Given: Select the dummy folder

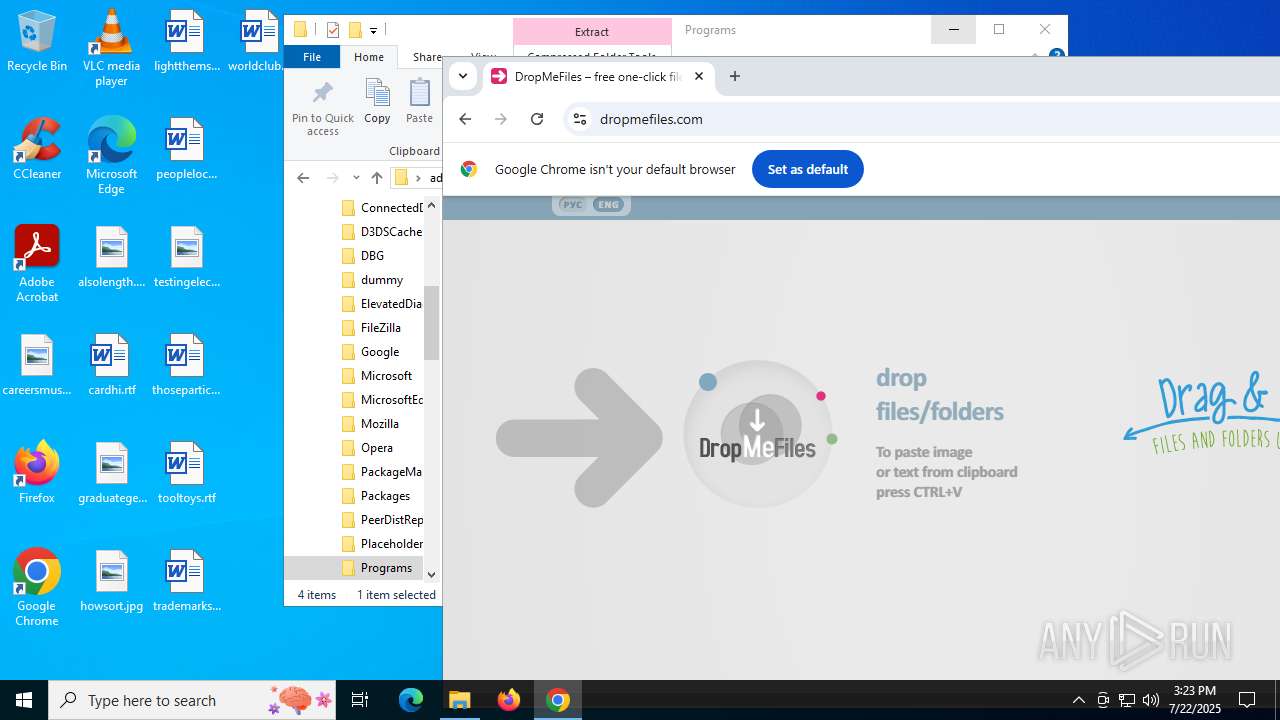Looking at the screenshot, I should click(381, 280).
